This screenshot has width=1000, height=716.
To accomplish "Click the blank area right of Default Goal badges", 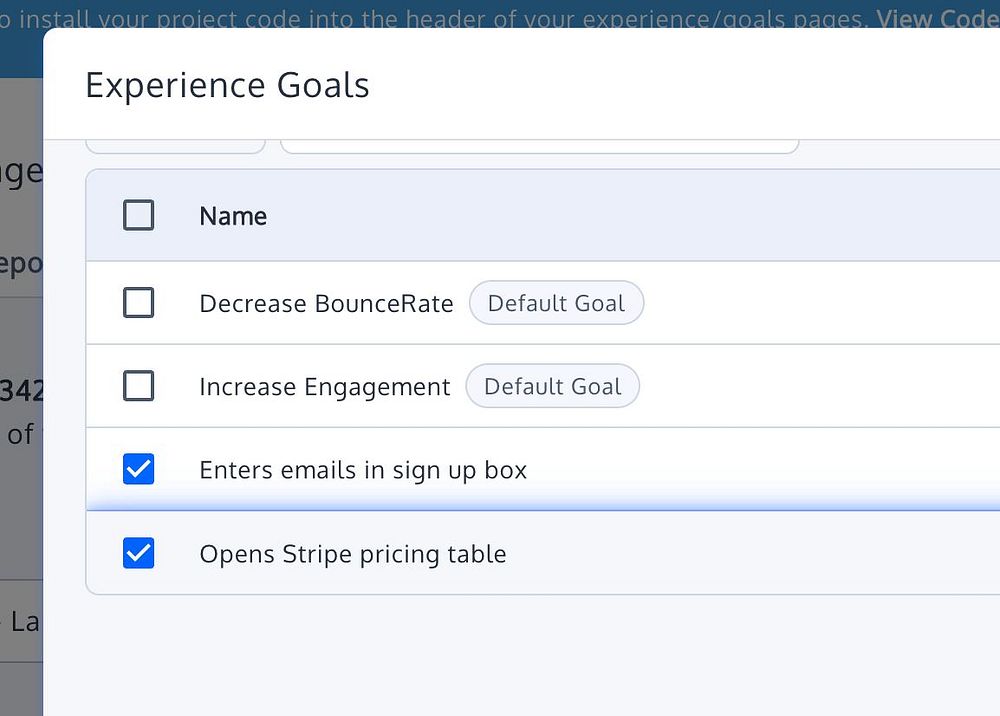I will point(820,345).
